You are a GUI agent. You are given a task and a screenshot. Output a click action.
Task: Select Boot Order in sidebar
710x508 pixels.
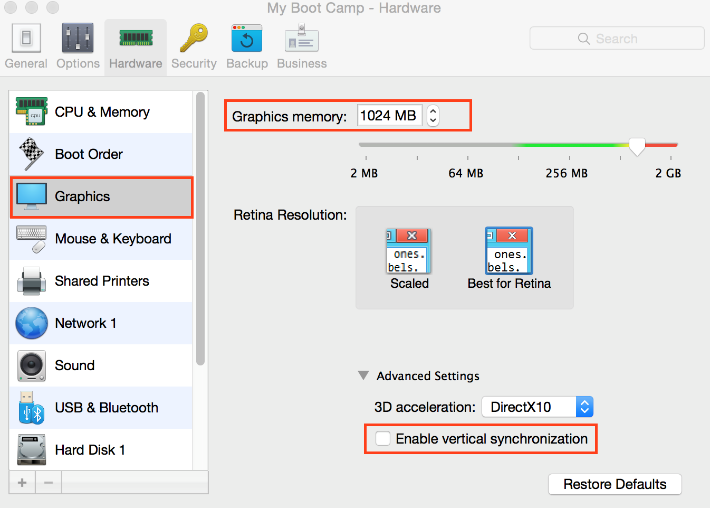click(x=89, y=154)
